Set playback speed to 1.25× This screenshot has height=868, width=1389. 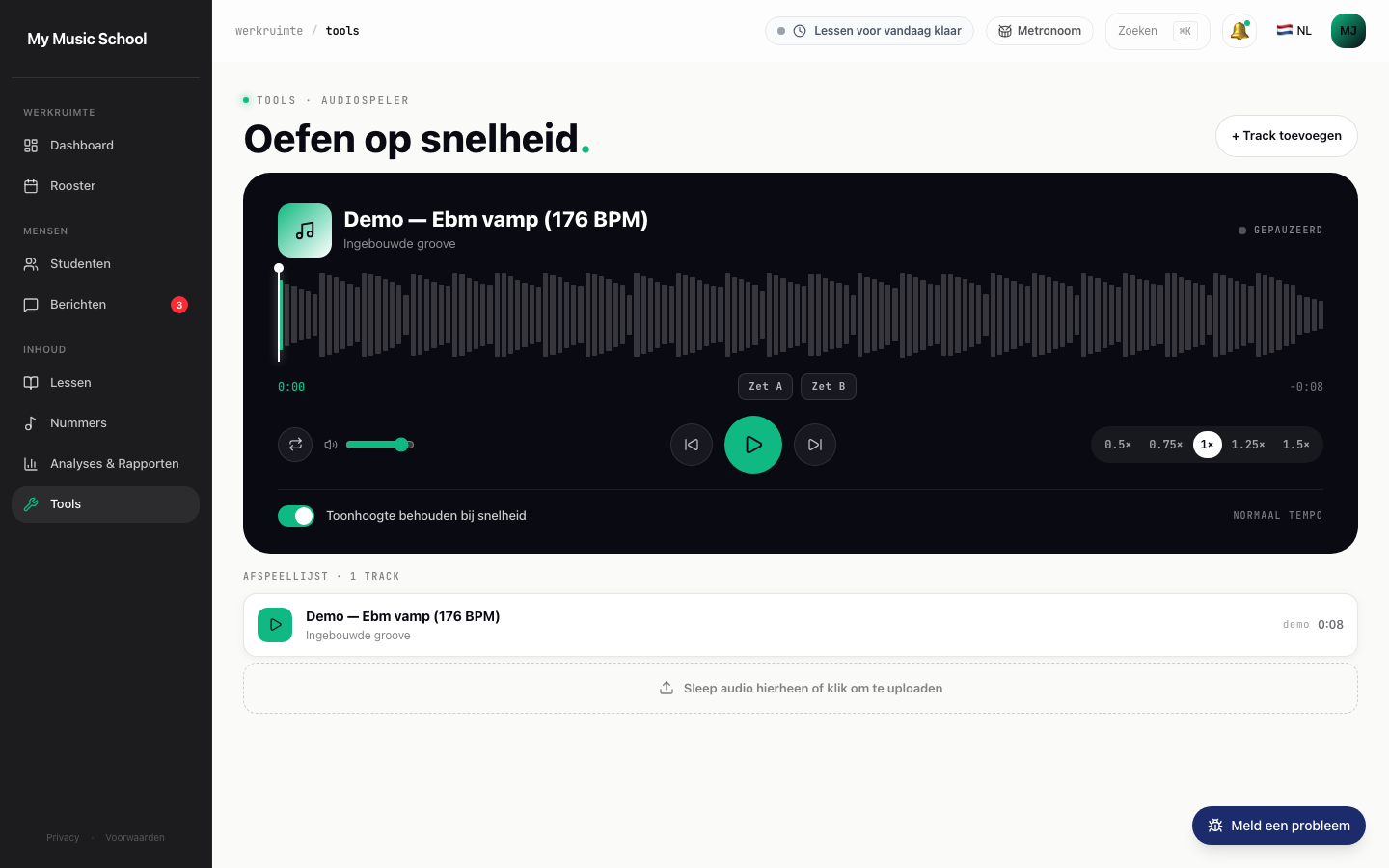[x=1248, y=445]
